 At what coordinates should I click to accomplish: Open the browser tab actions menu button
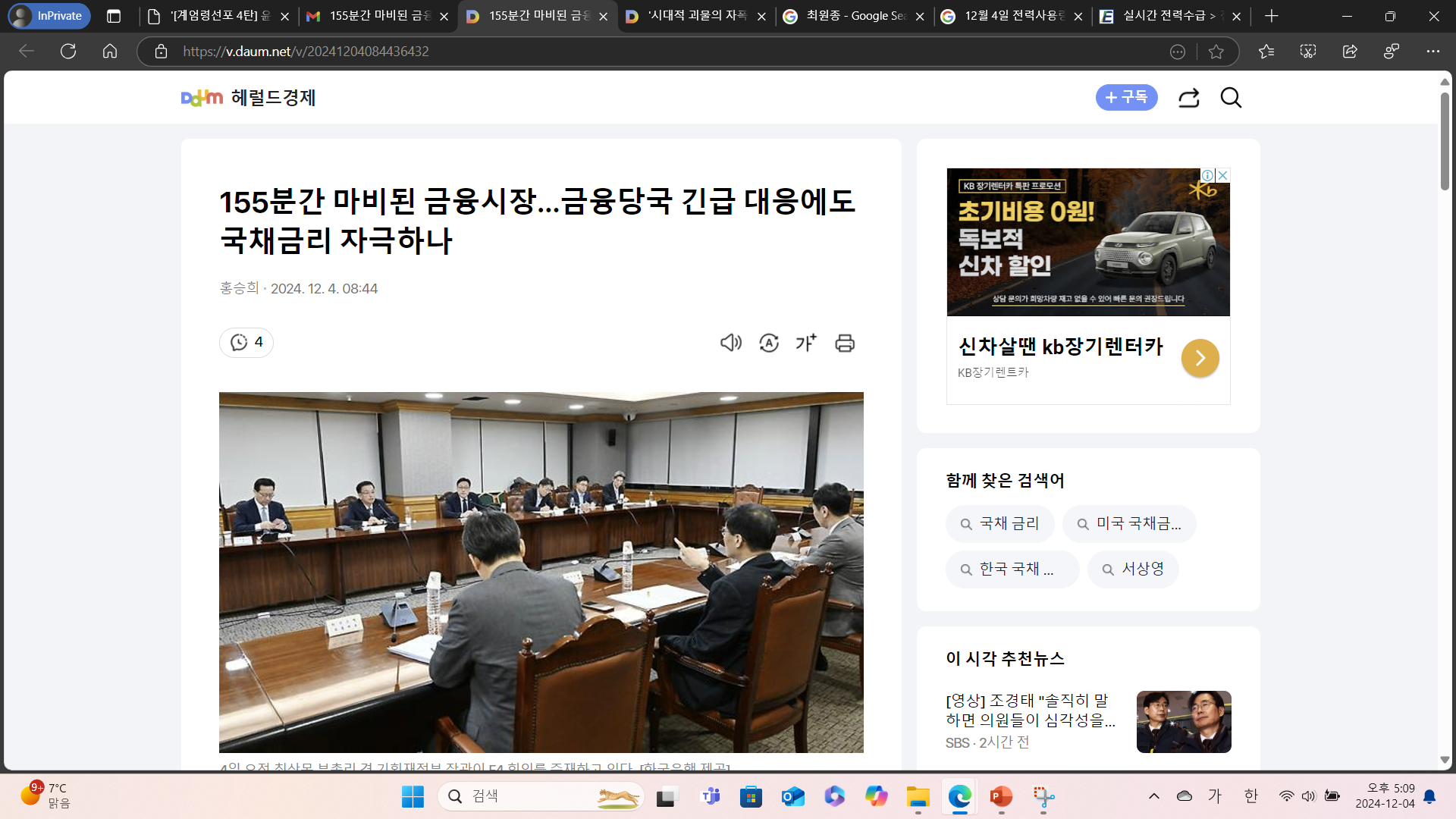pos(114,16)
